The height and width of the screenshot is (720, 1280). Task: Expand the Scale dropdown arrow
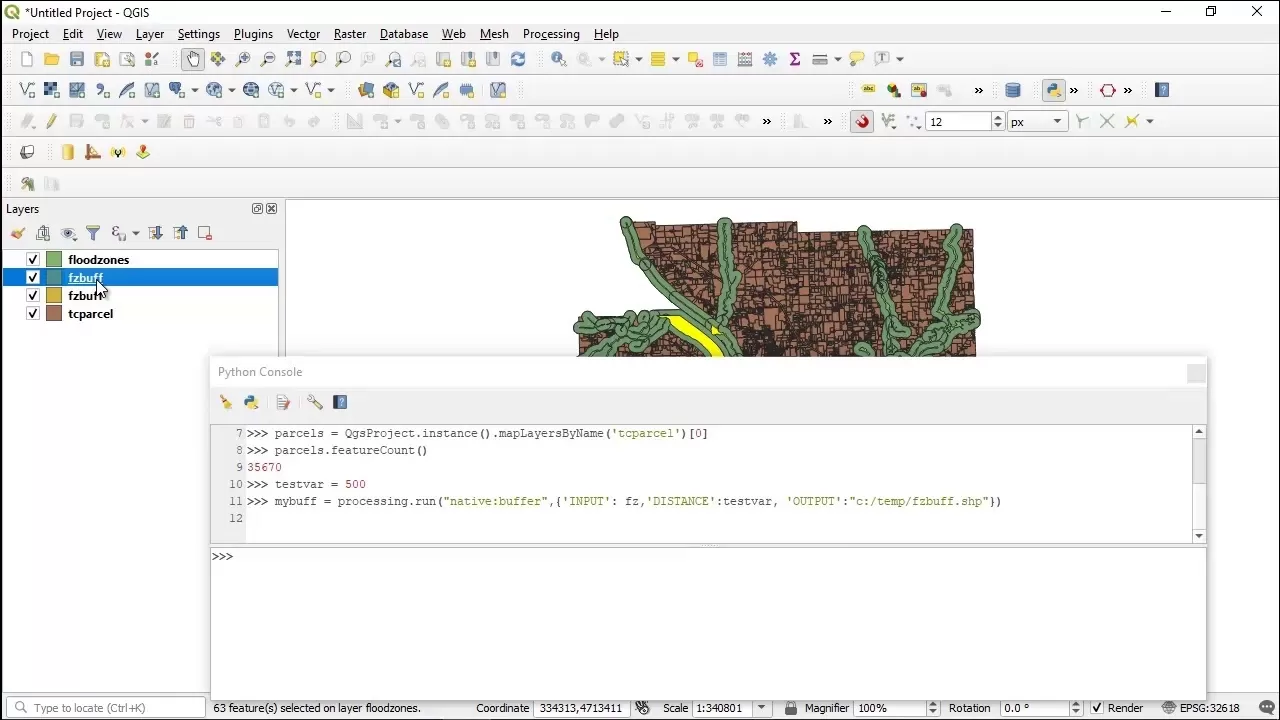tap(762, 708)
